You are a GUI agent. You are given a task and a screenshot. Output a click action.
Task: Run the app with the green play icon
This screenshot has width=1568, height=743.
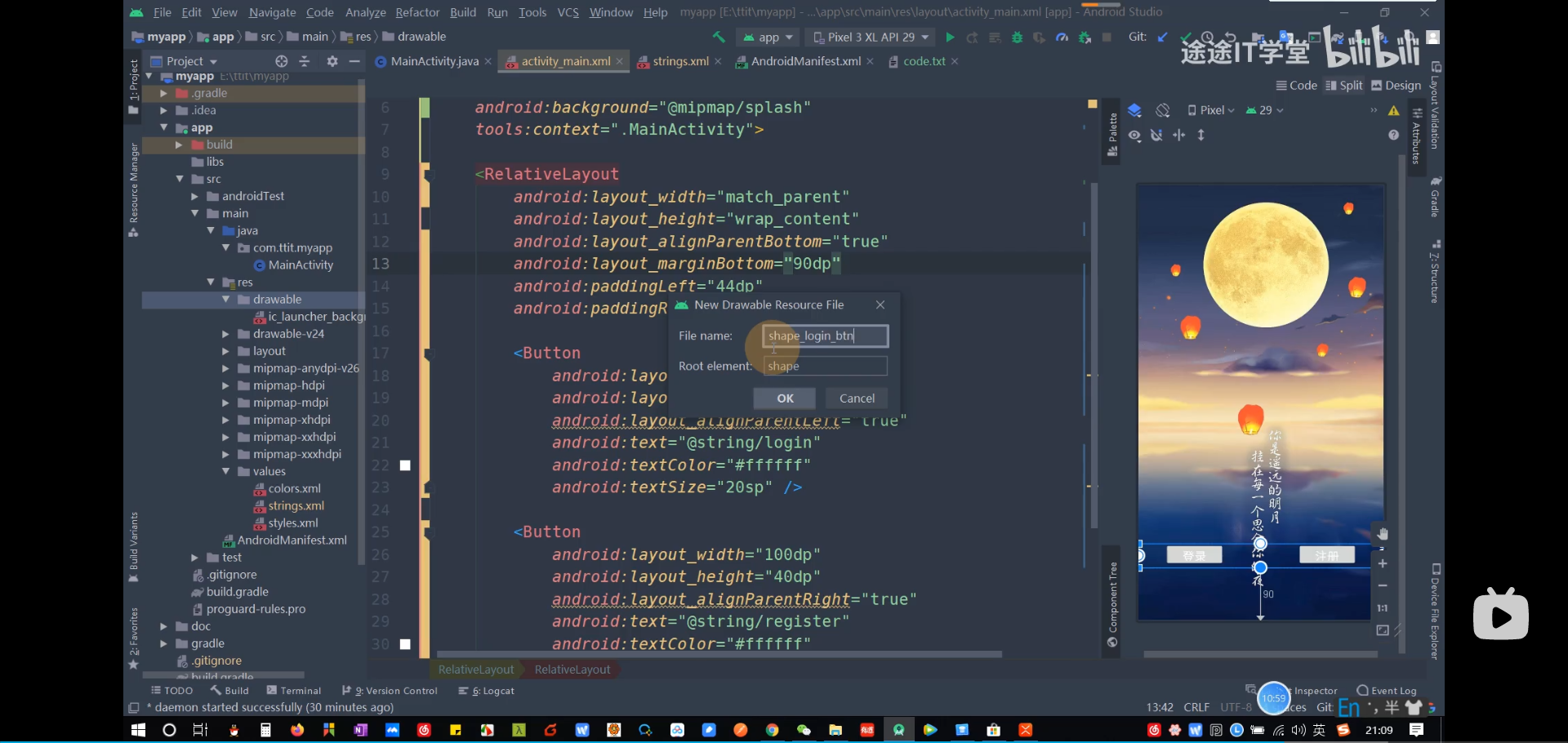point(950,38)
